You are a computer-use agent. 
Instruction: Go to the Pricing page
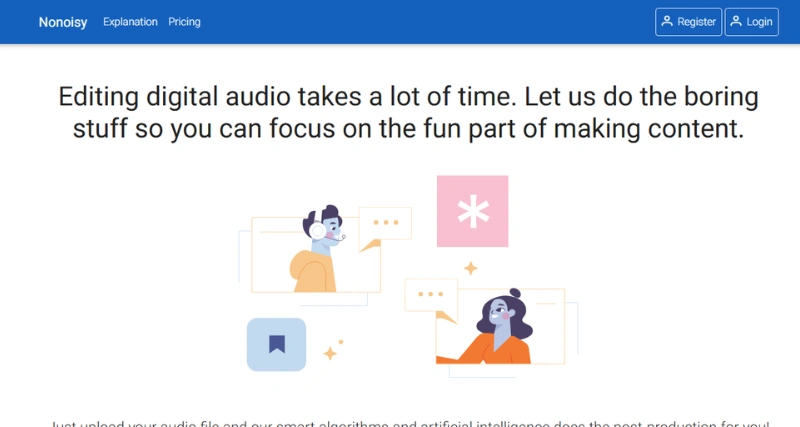tap(184, 22)
